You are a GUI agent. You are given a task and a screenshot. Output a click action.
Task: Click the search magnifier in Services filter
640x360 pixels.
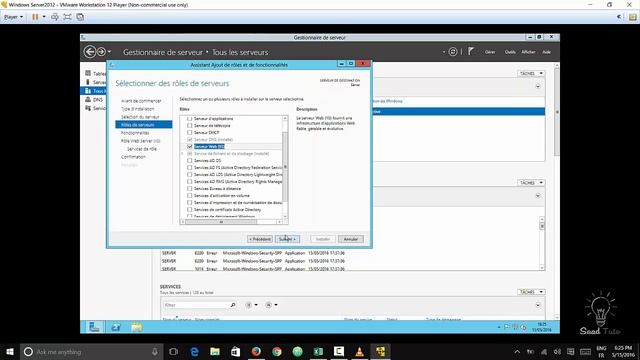(x=233, y=304)
